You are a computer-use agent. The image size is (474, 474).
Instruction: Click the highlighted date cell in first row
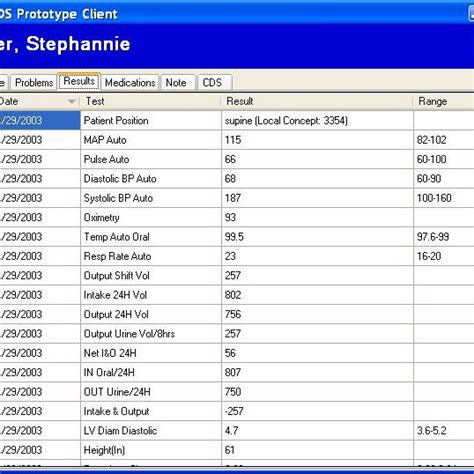coord(40,120)
